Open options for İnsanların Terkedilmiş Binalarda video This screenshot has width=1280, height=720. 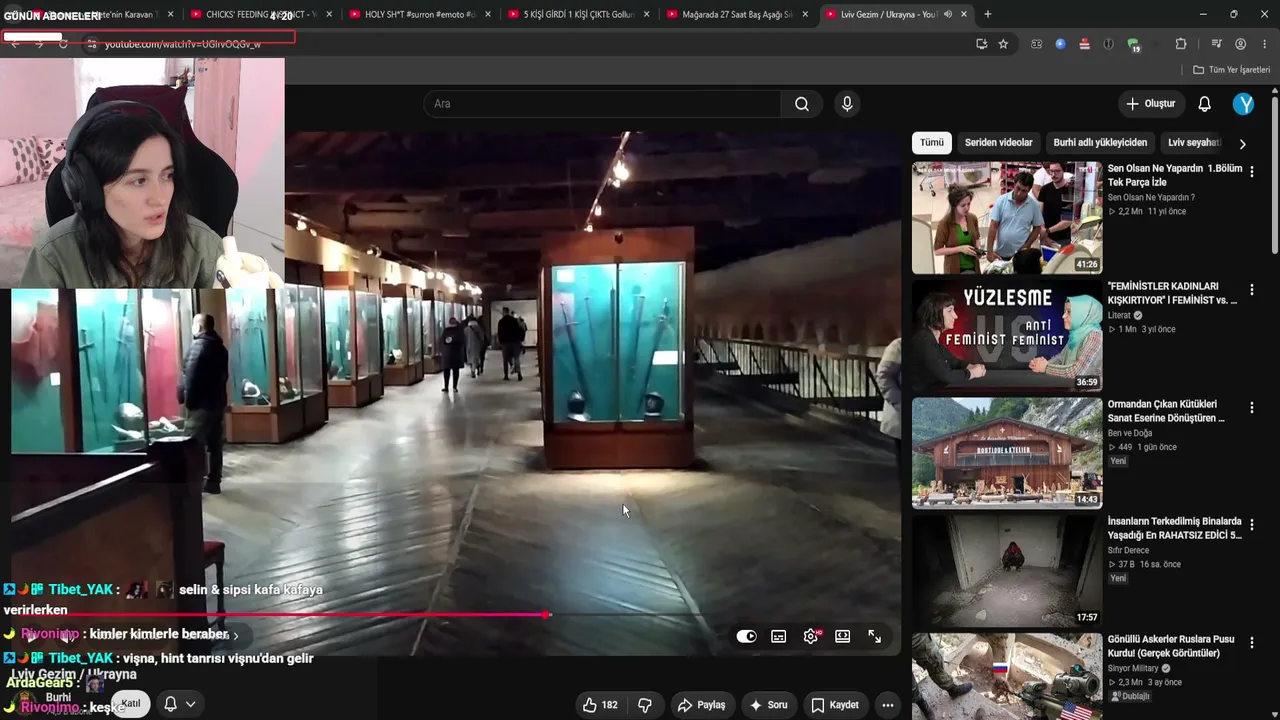point(1251,525)
